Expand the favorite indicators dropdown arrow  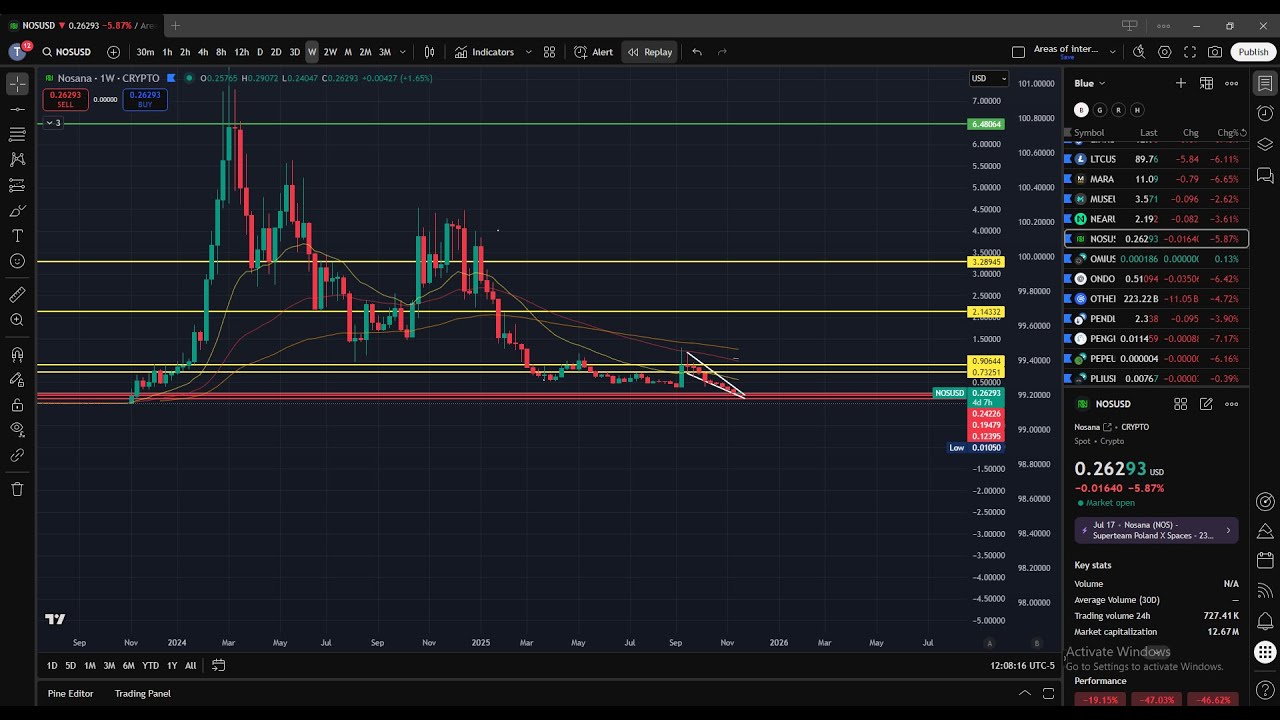[x=528, y=52]
